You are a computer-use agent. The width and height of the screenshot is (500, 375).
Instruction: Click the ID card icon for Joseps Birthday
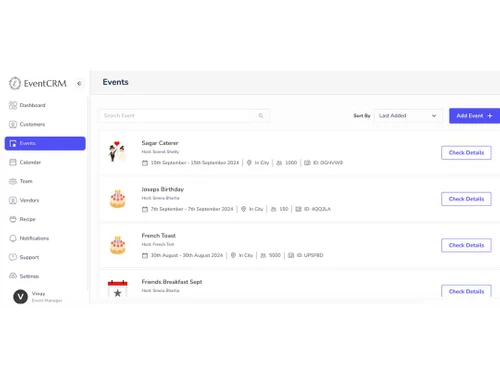click(298, 209)
